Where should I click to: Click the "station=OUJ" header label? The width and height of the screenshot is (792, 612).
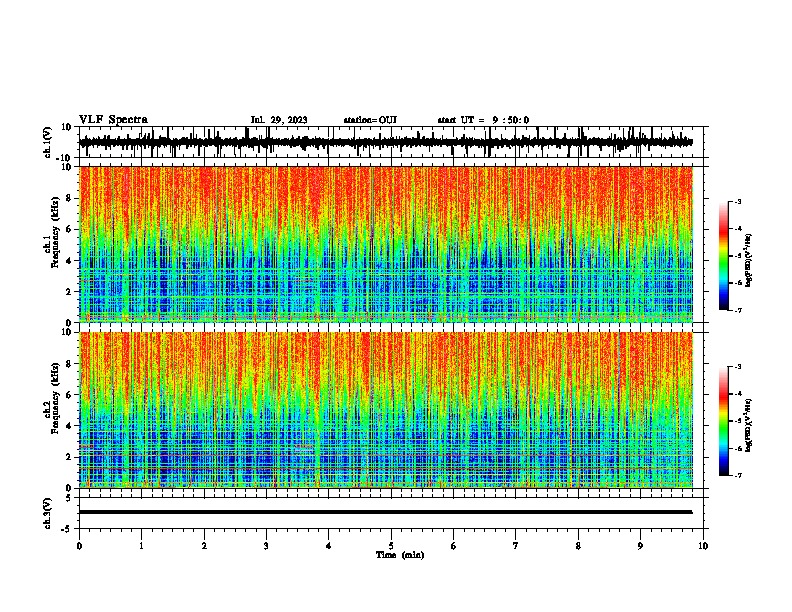[370, 120]
